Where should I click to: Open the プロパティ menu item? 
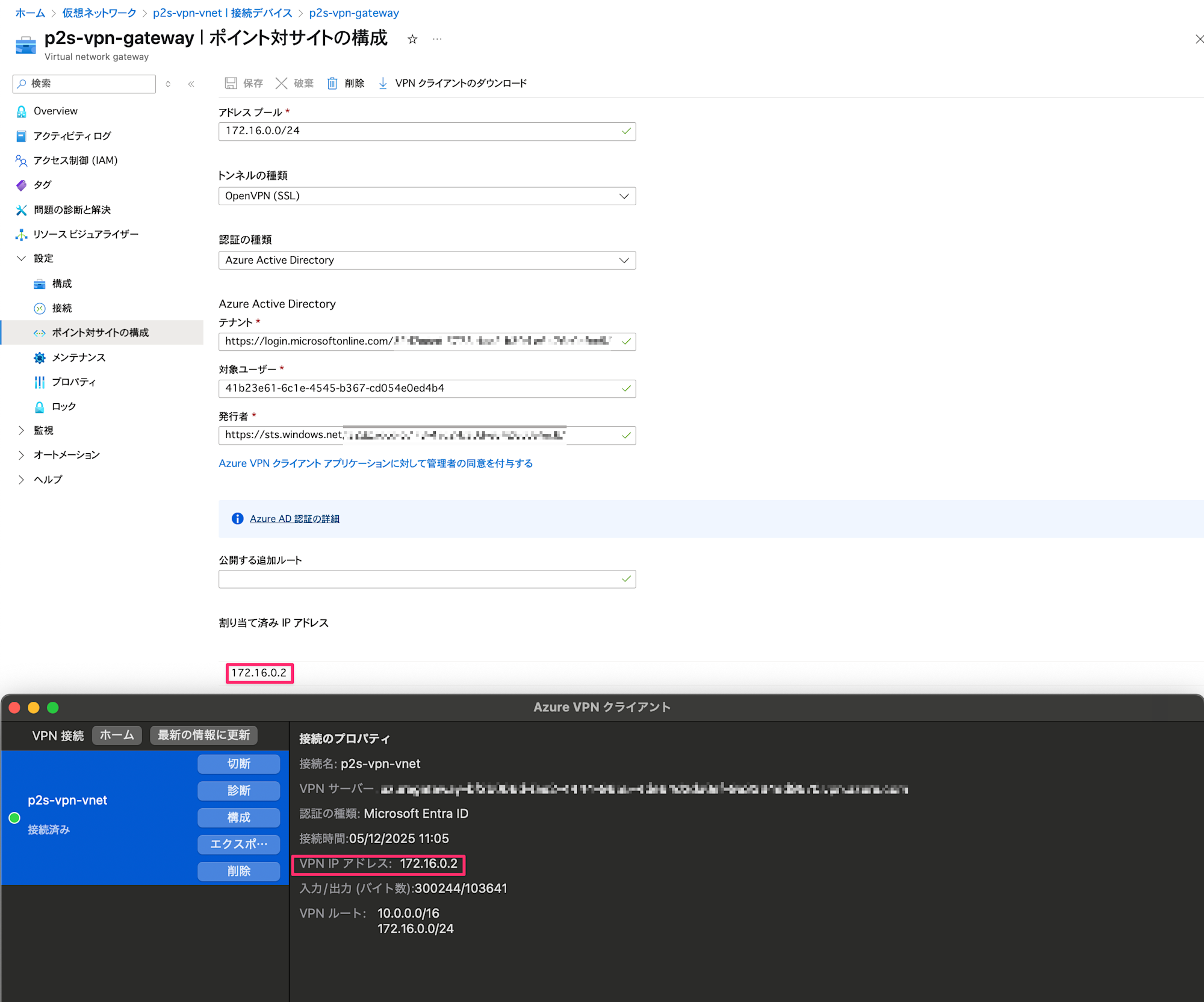coord(73,382)
